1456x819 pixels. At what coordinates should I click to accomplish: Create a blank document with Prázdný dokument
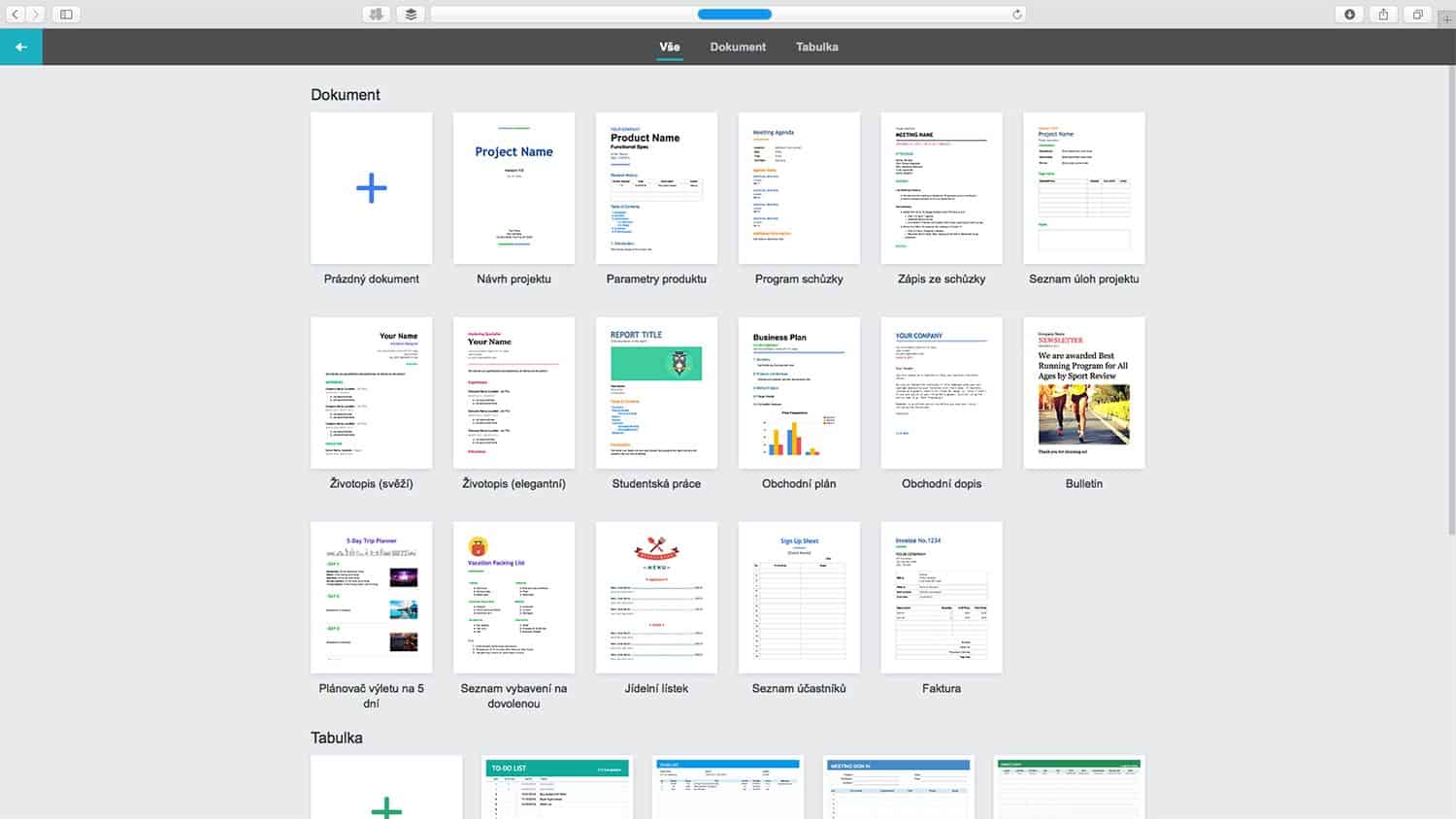click(372, 188)
